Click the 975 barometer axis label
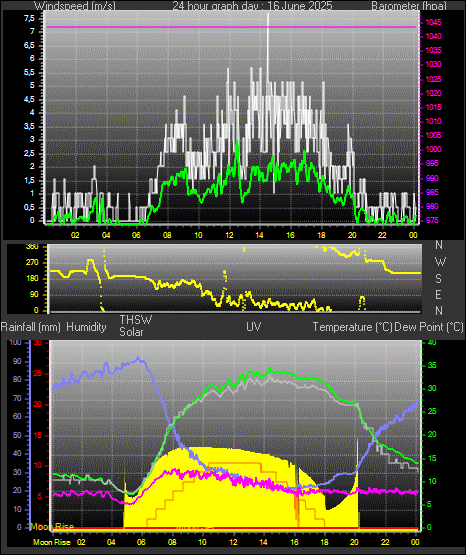This screenshot has height=555, width=466. click(432, 220)
